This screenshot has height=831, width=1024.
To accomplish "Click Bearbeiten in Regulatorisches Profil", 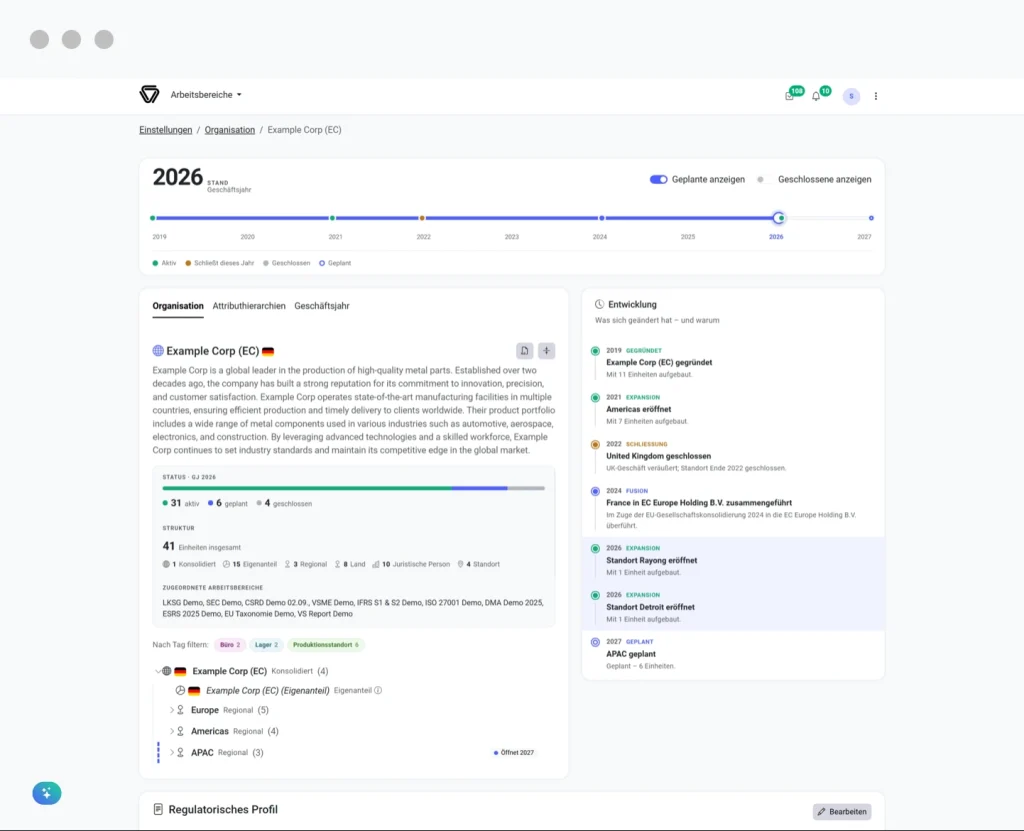I will 842,811.
